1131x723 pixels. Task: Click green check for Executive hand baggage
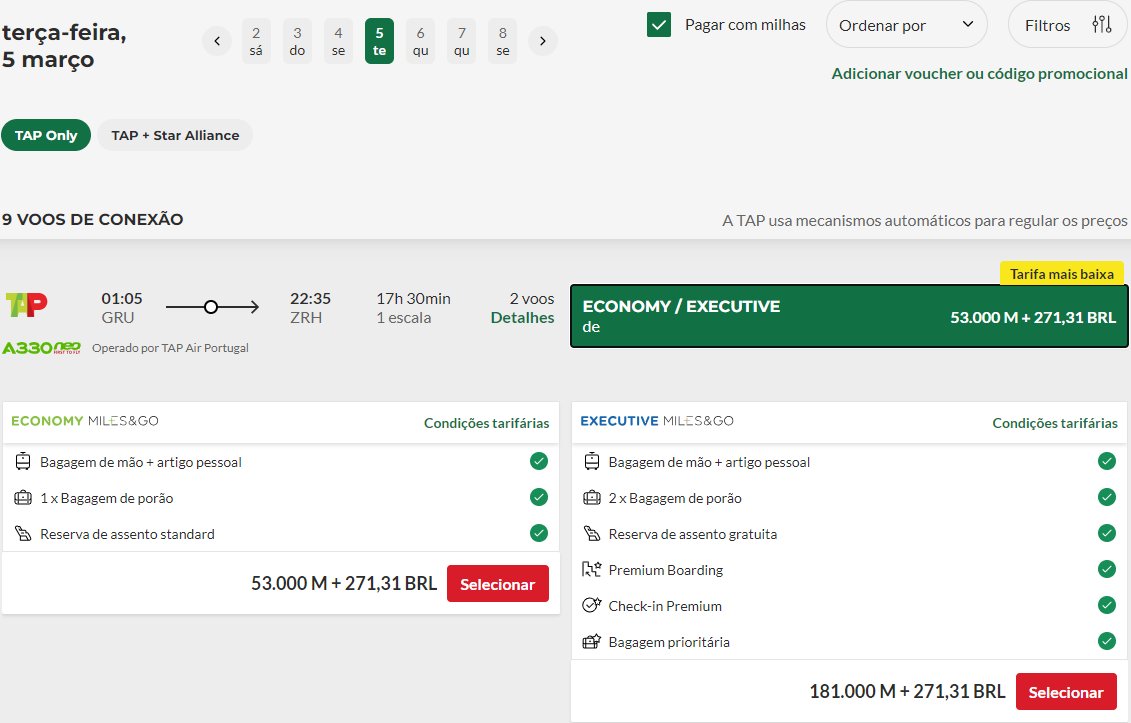(x=1106, y=461)
